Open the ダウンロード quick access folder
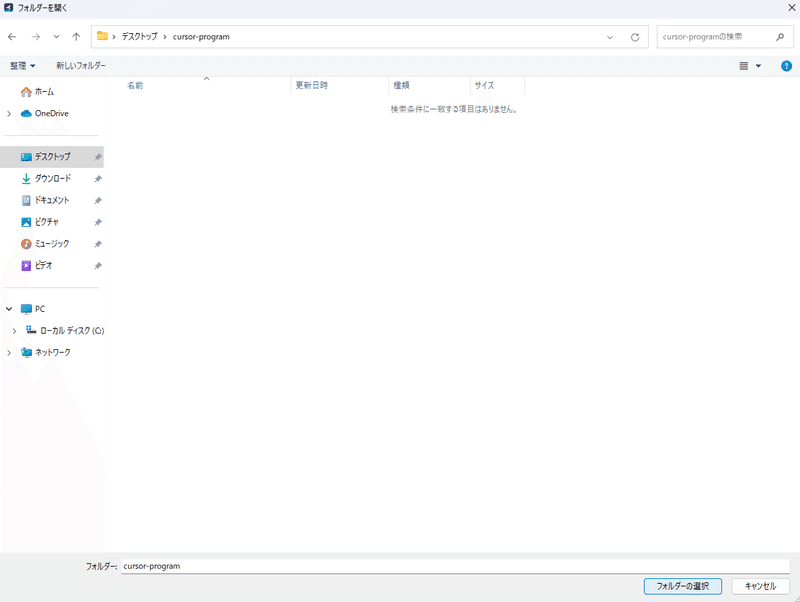This screenshot has width=800, height=602. [x=52, y=179]
